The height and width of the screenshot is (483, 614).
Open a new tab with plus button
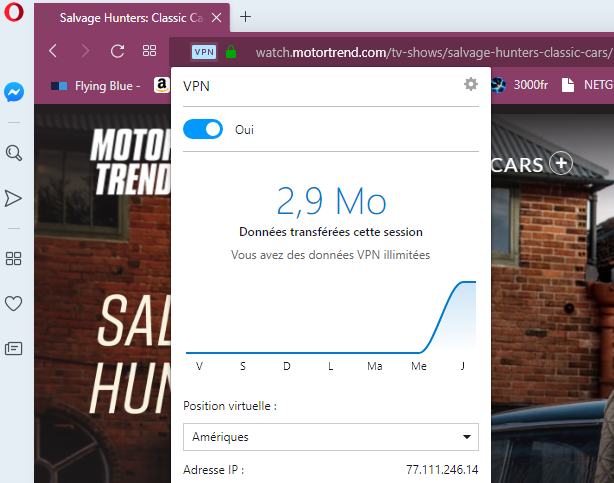coord(245,17)
